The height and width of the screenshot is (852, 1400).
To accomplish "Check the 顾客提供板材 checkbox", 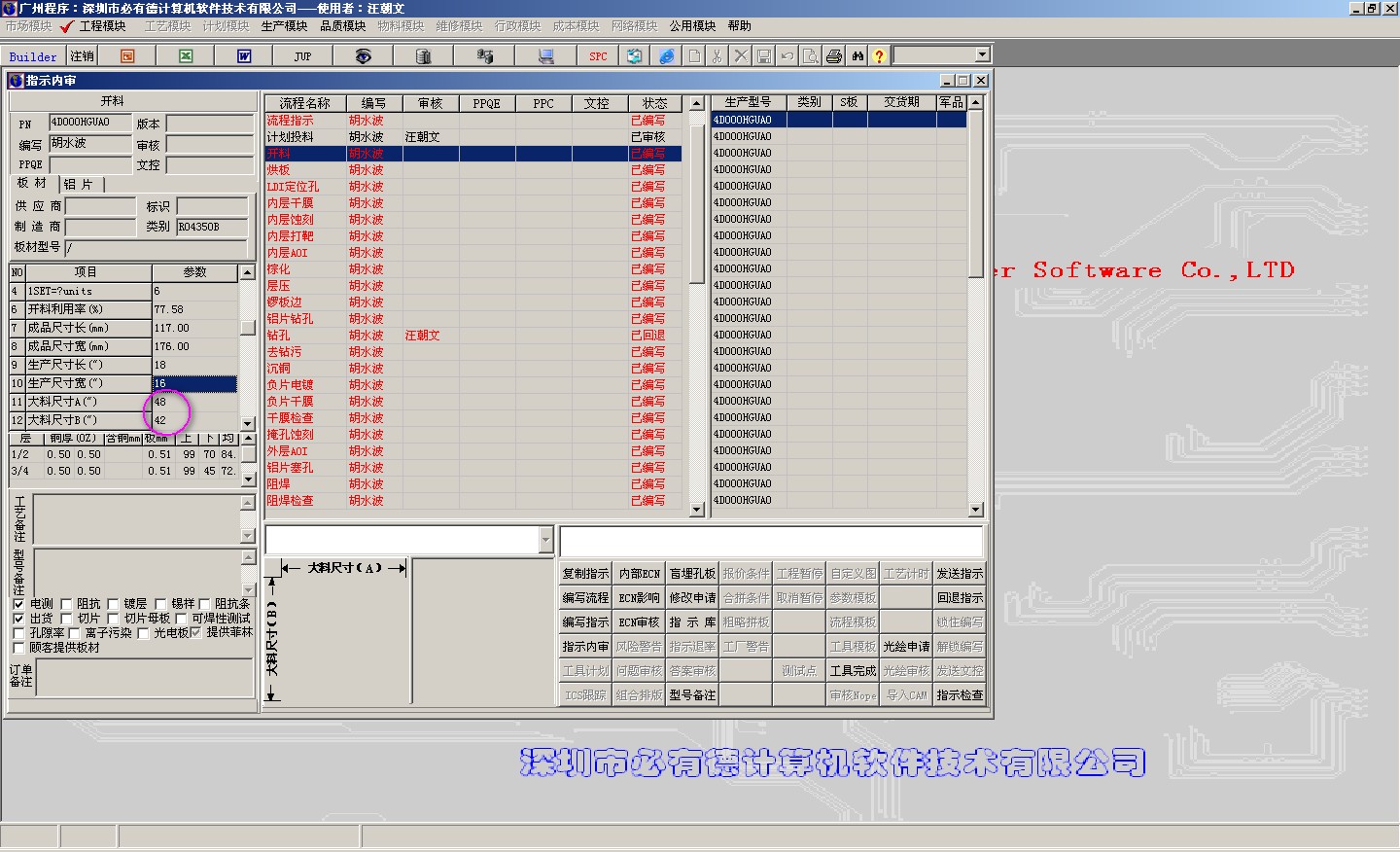I will [x=18, y=648].
